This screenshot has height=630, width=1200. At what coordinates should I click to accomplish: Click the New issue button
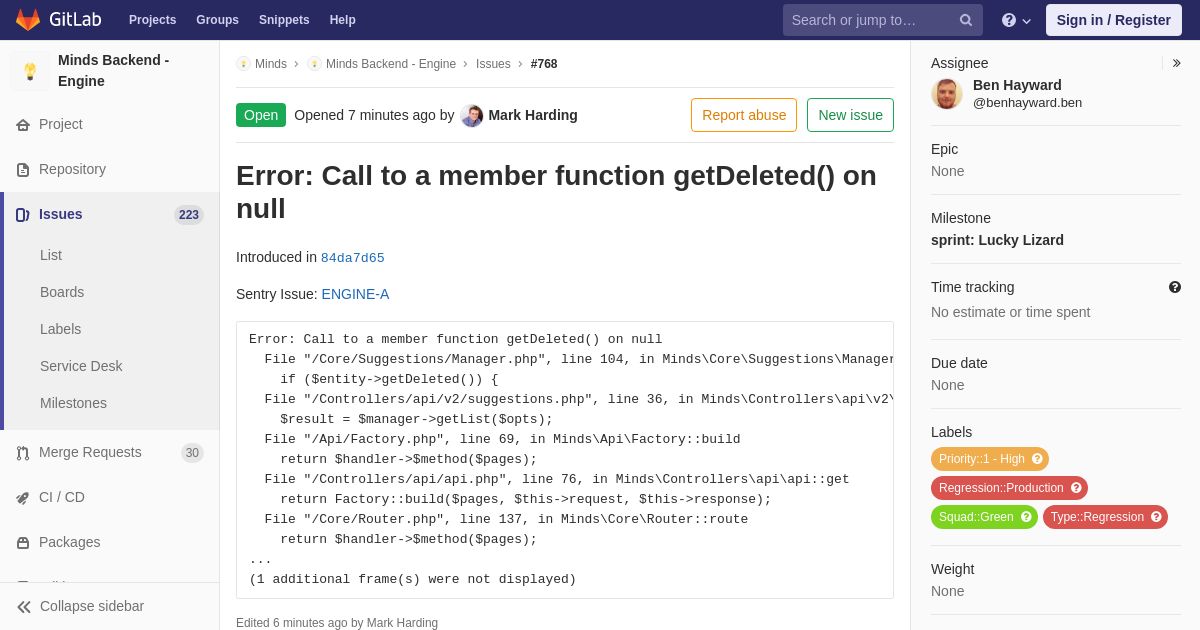(850, 115)
